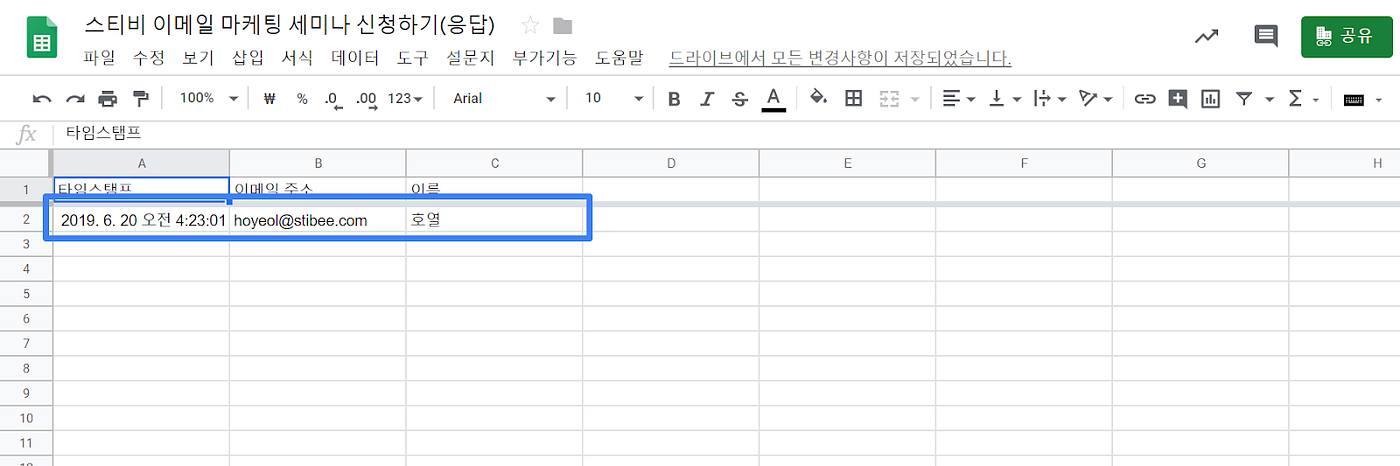The height and width of the screenshot is (466, 1400).
Task: Select cell hoyeol@stibee.com
Action: coord(318,220)
